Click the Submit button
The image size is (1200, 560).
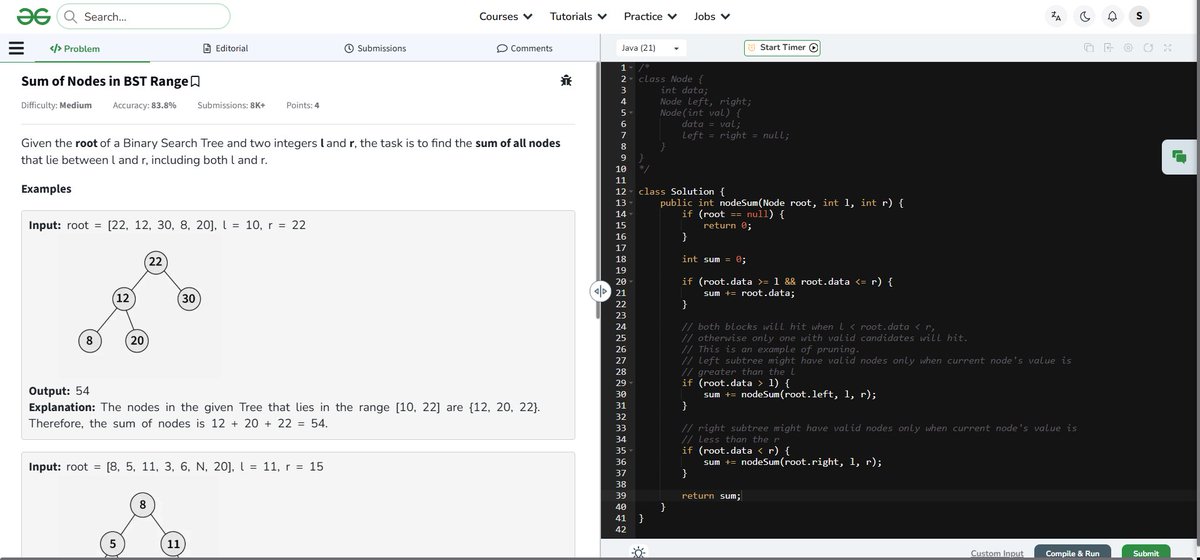(x=1146, y=552)
